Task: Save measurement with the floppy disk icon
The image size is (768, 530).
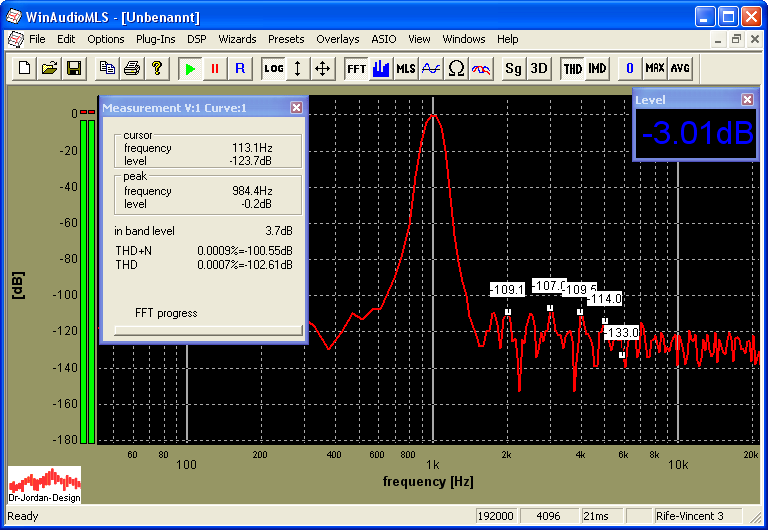Action: tap(73, 68)
